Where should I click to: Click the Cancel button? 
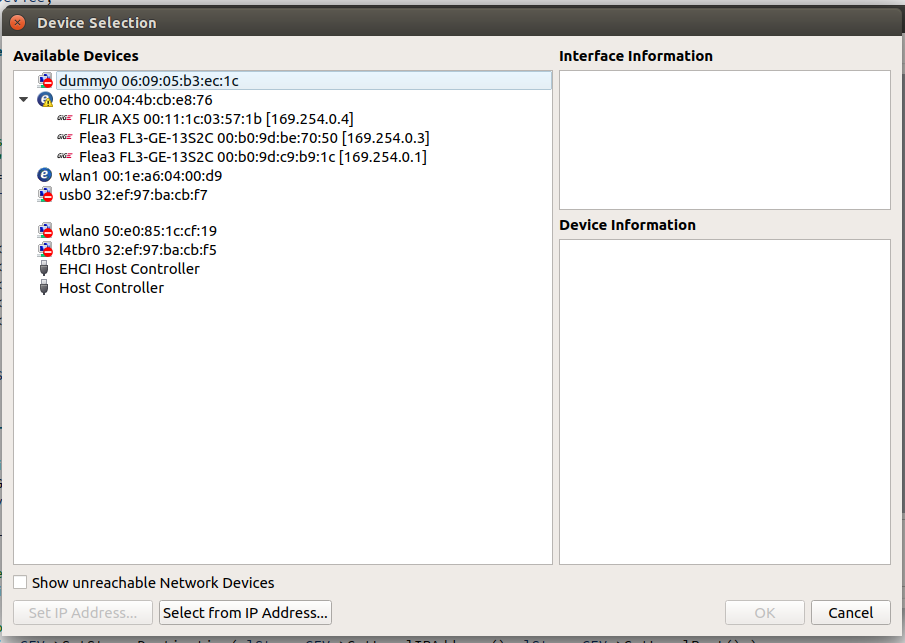[x=850, y=613]
